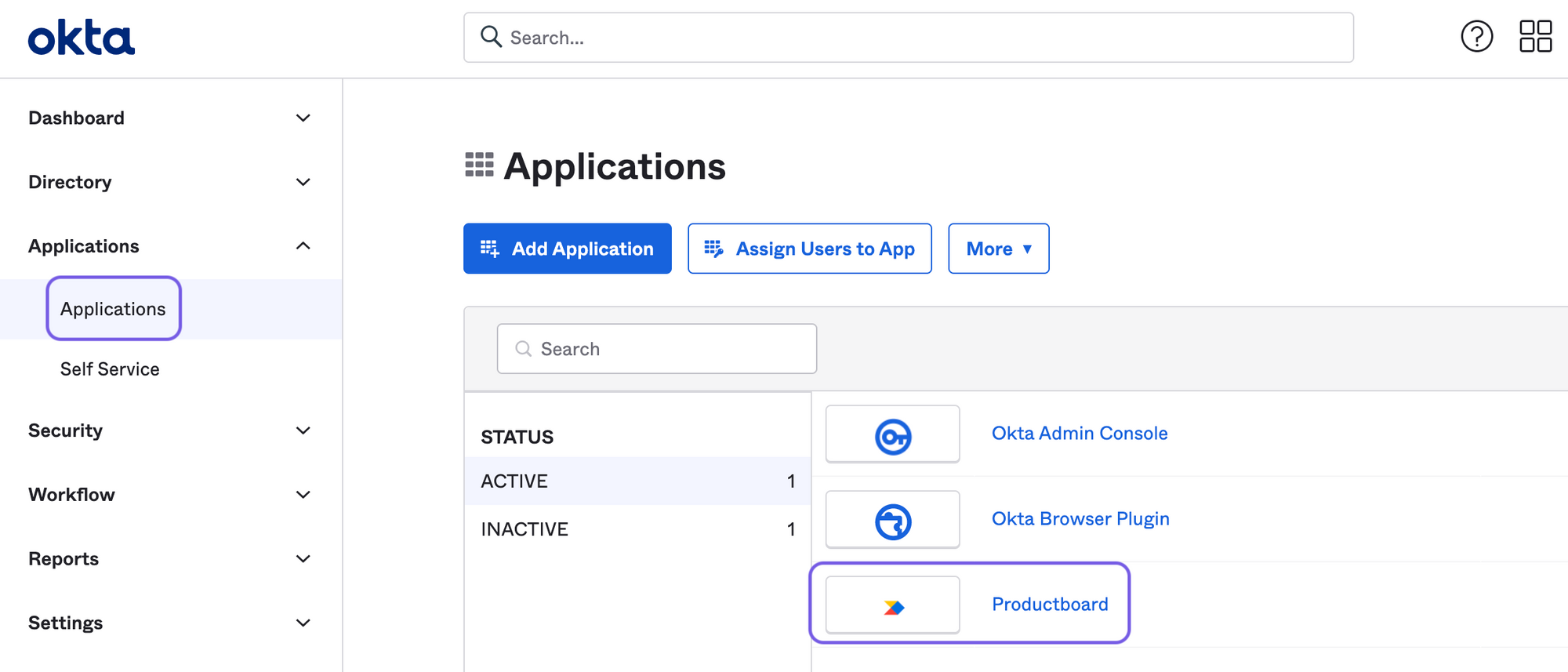The width and height of the screenshot is (1568, 672).
Task: Open the Productboard application link
Action: tap(1050, 605)
